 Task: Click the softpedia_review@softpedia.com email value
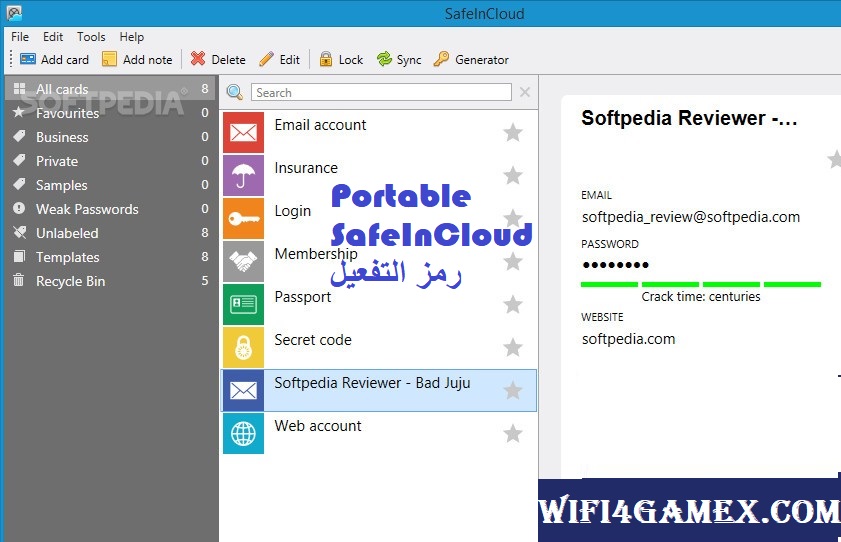[691, 217]
